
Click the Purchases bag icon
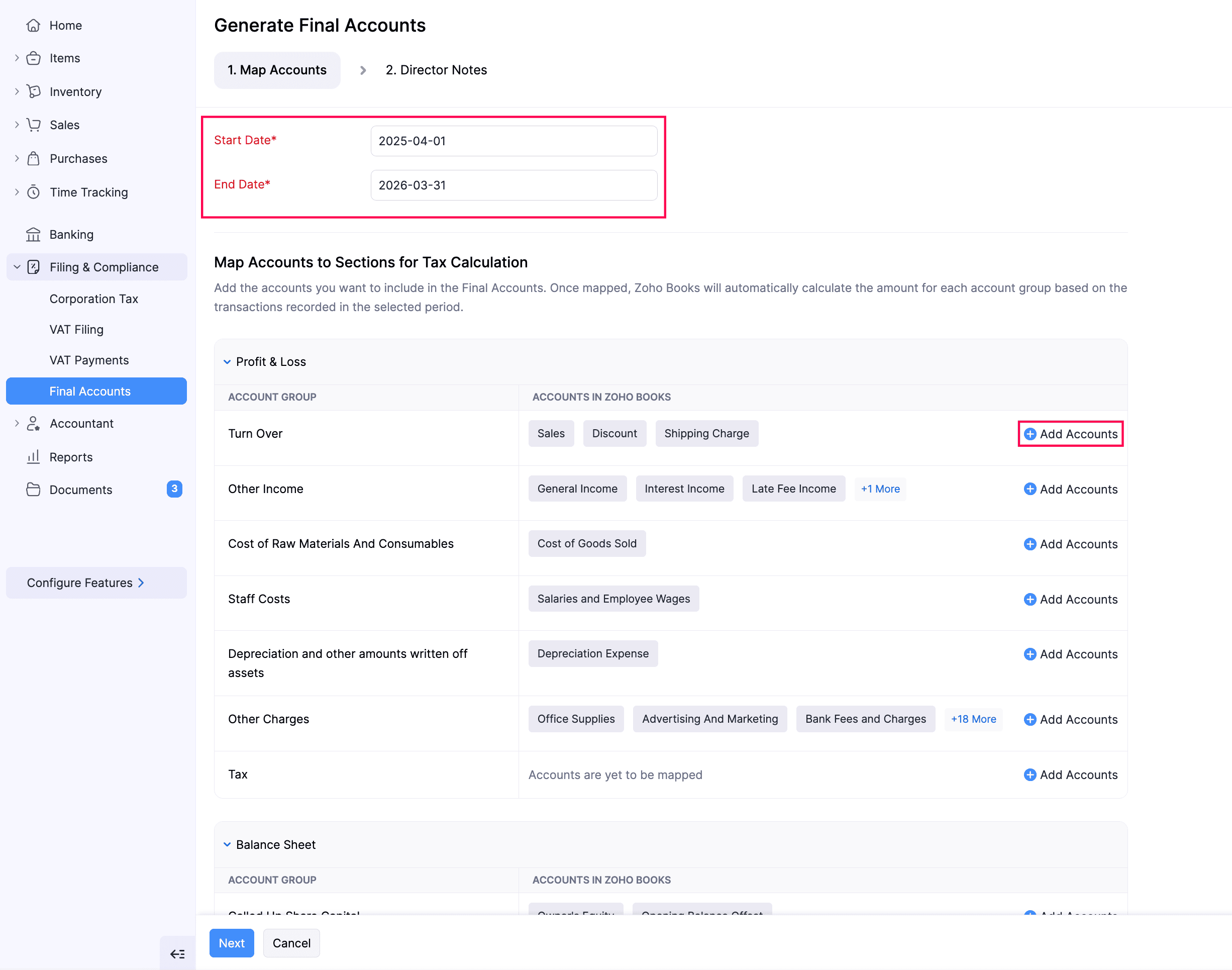[x=34, y=158]
